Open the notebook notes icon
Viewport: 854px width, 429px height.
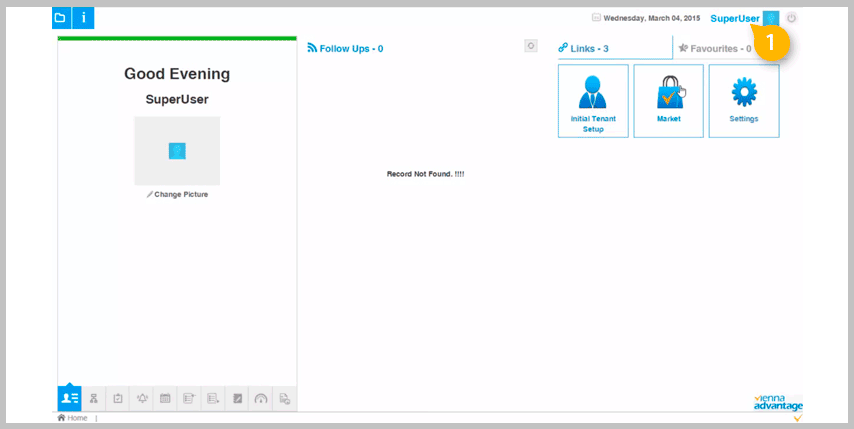237,399
